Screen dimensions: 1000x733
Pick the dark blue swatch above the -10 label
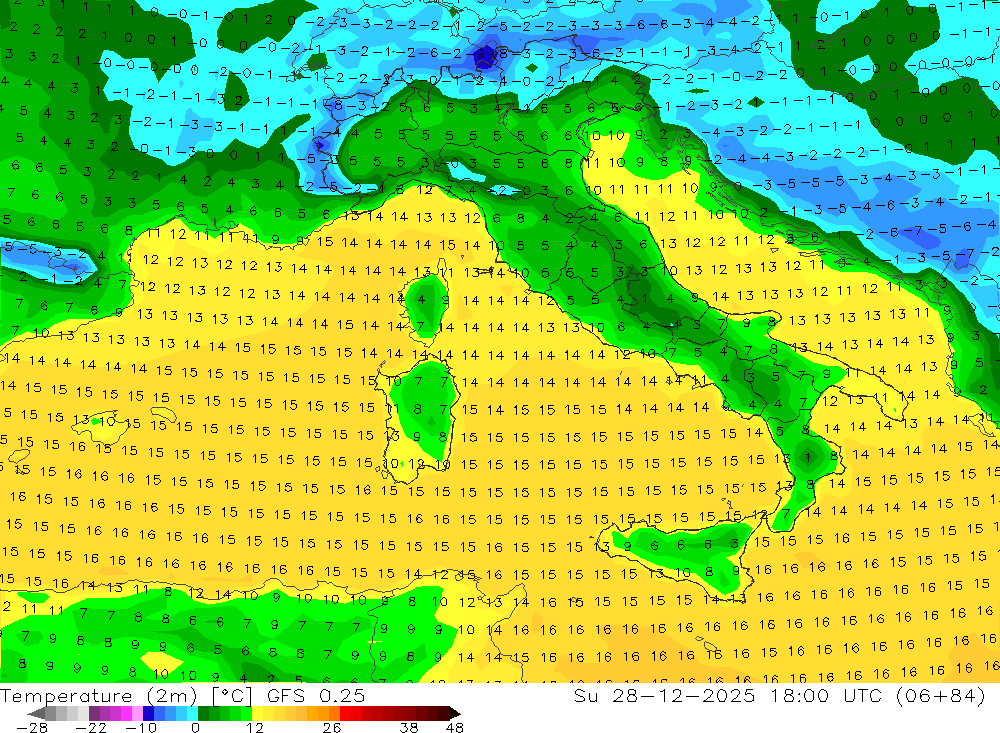point(148,714)
